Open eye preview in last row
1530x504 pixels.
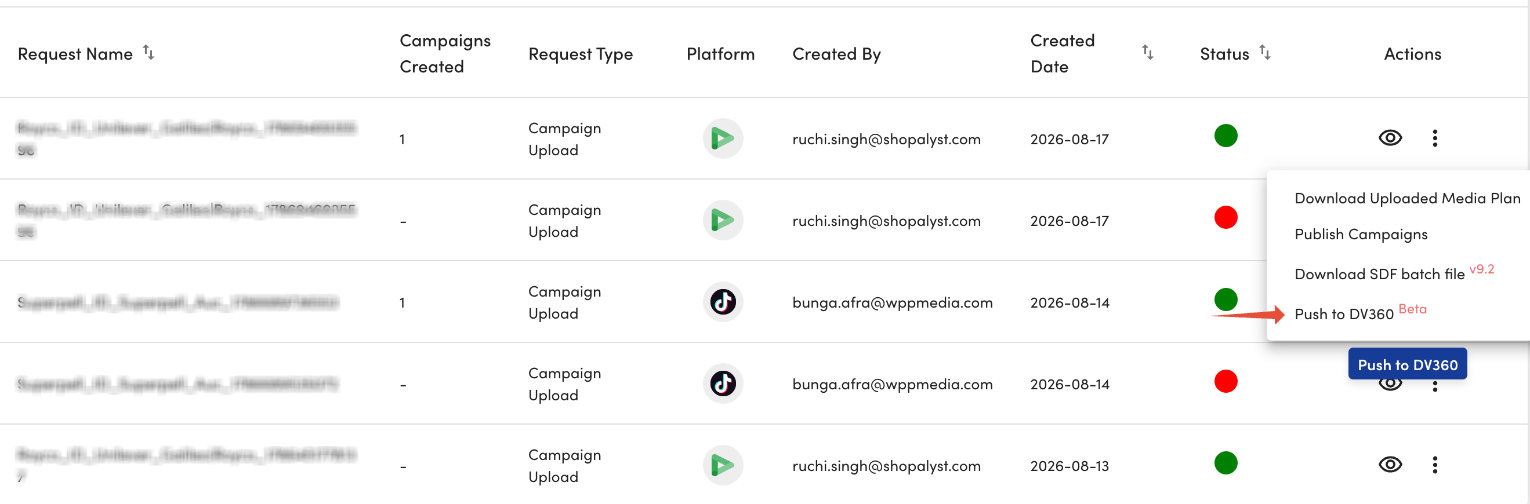[1390, 464]
